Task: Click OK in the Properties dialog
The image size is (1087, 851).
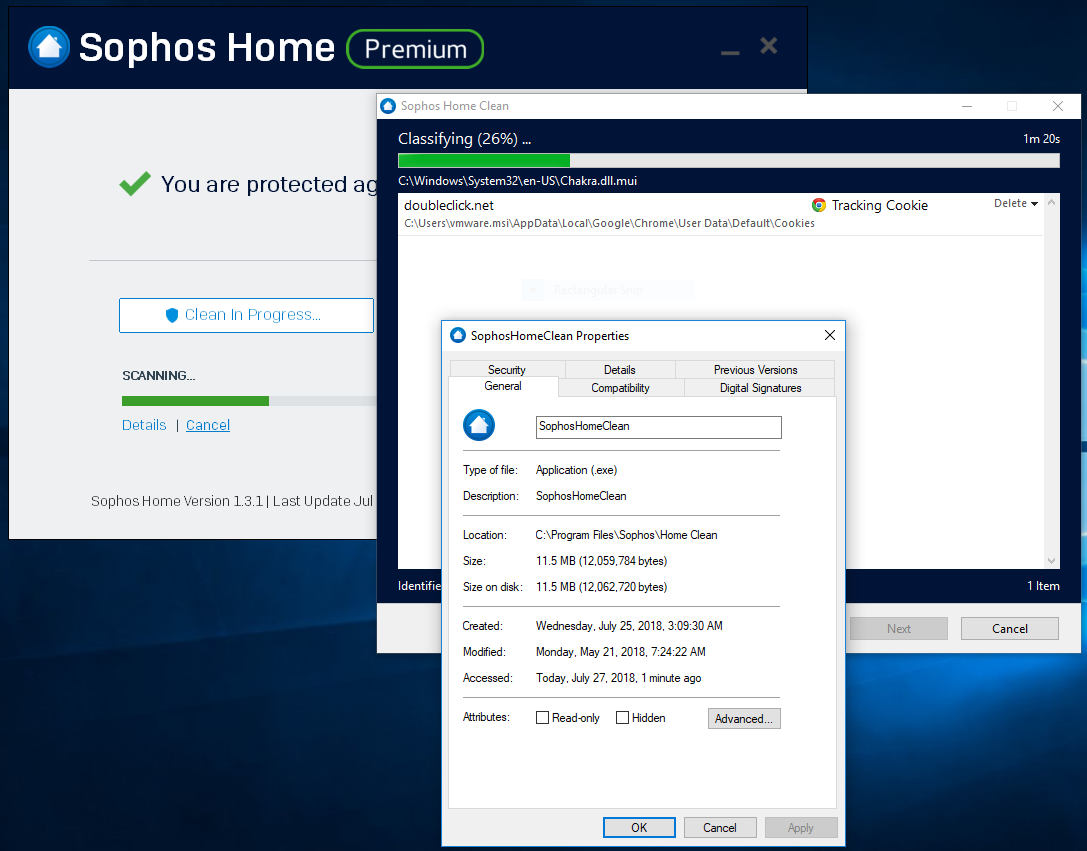Action: 639,827
